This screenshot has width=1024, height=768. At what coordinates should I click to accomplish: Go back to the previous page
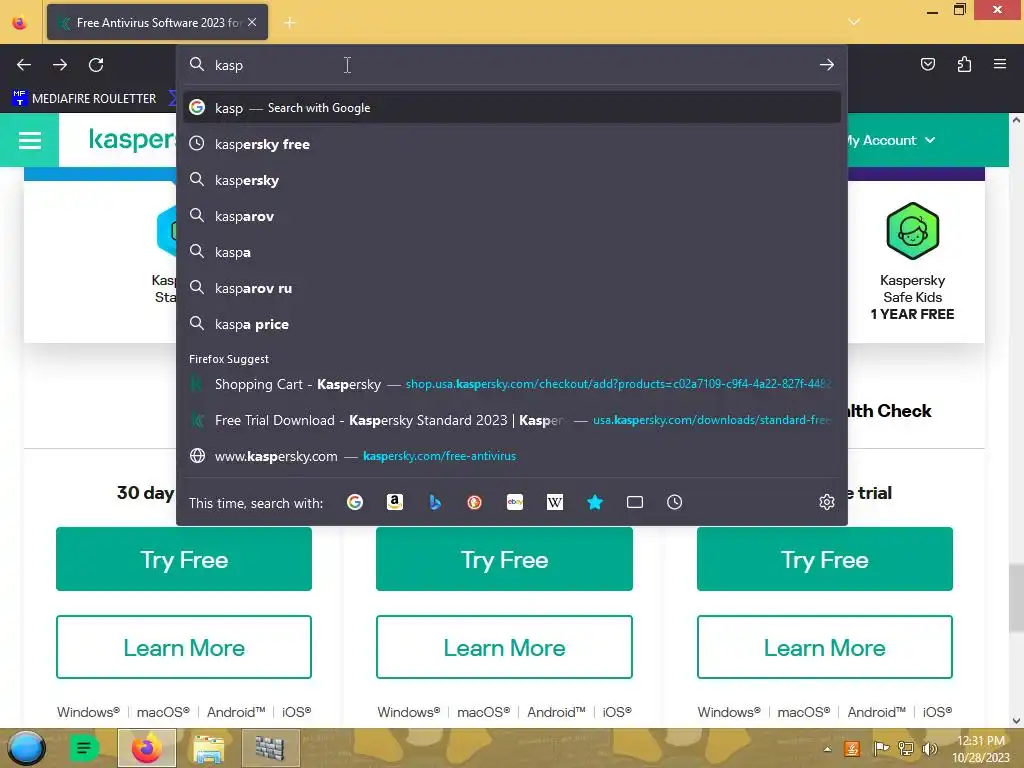point(24,65)
